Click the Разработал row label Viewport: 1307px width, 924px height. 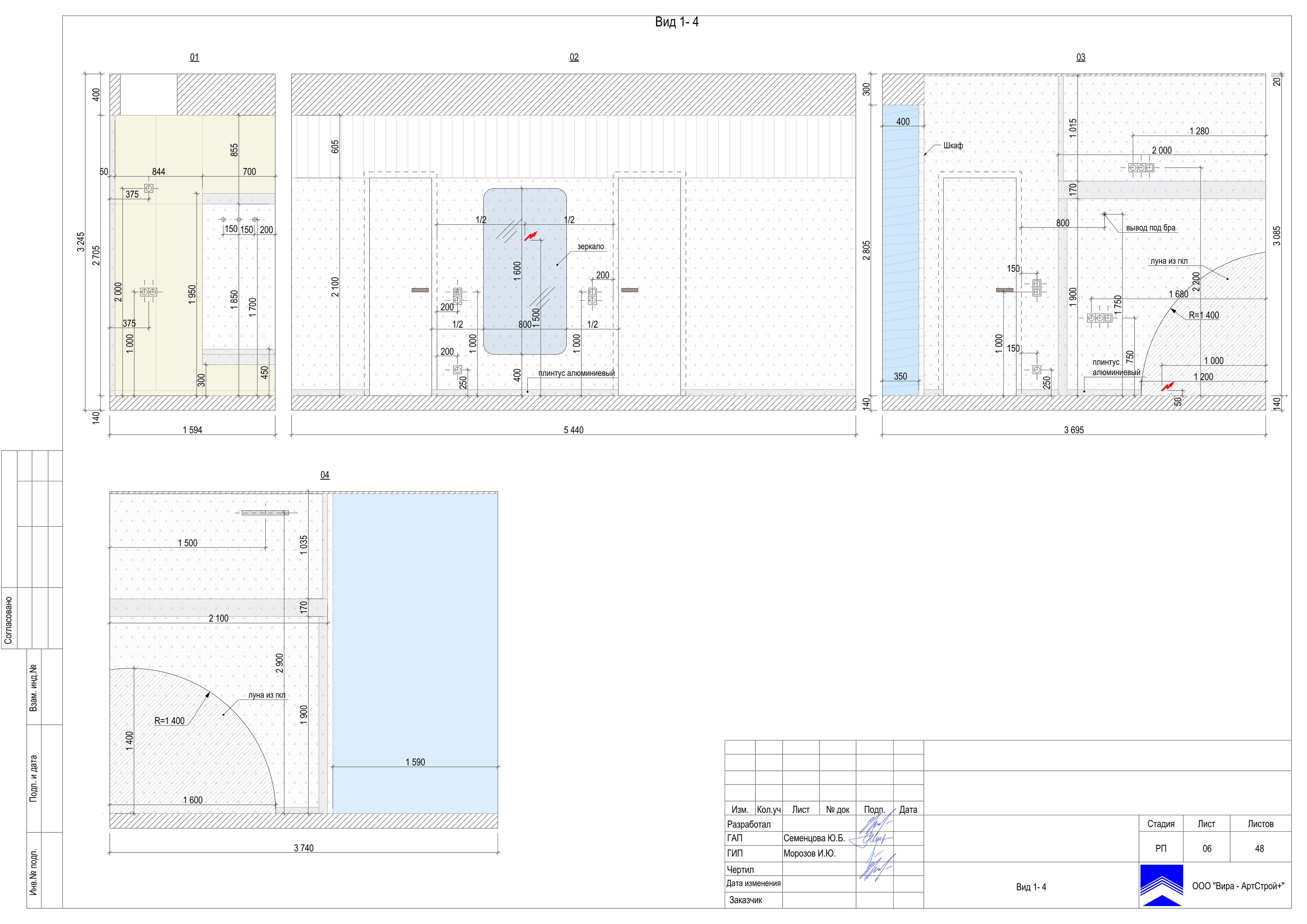click(749, 824)
